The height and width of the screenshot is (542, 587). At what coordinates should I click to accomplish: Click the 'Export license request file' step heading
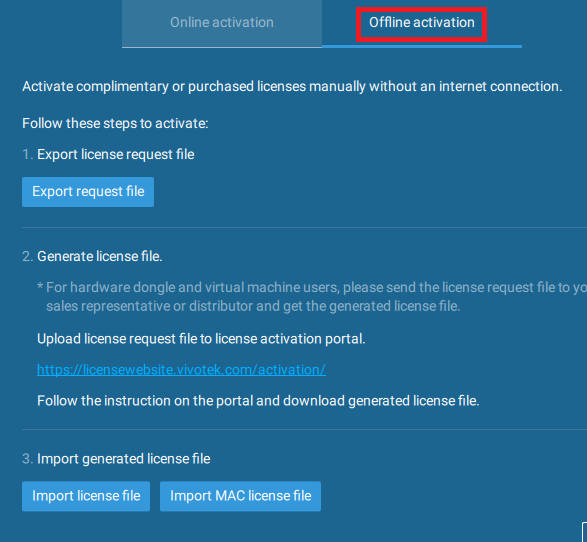point(116,154)
